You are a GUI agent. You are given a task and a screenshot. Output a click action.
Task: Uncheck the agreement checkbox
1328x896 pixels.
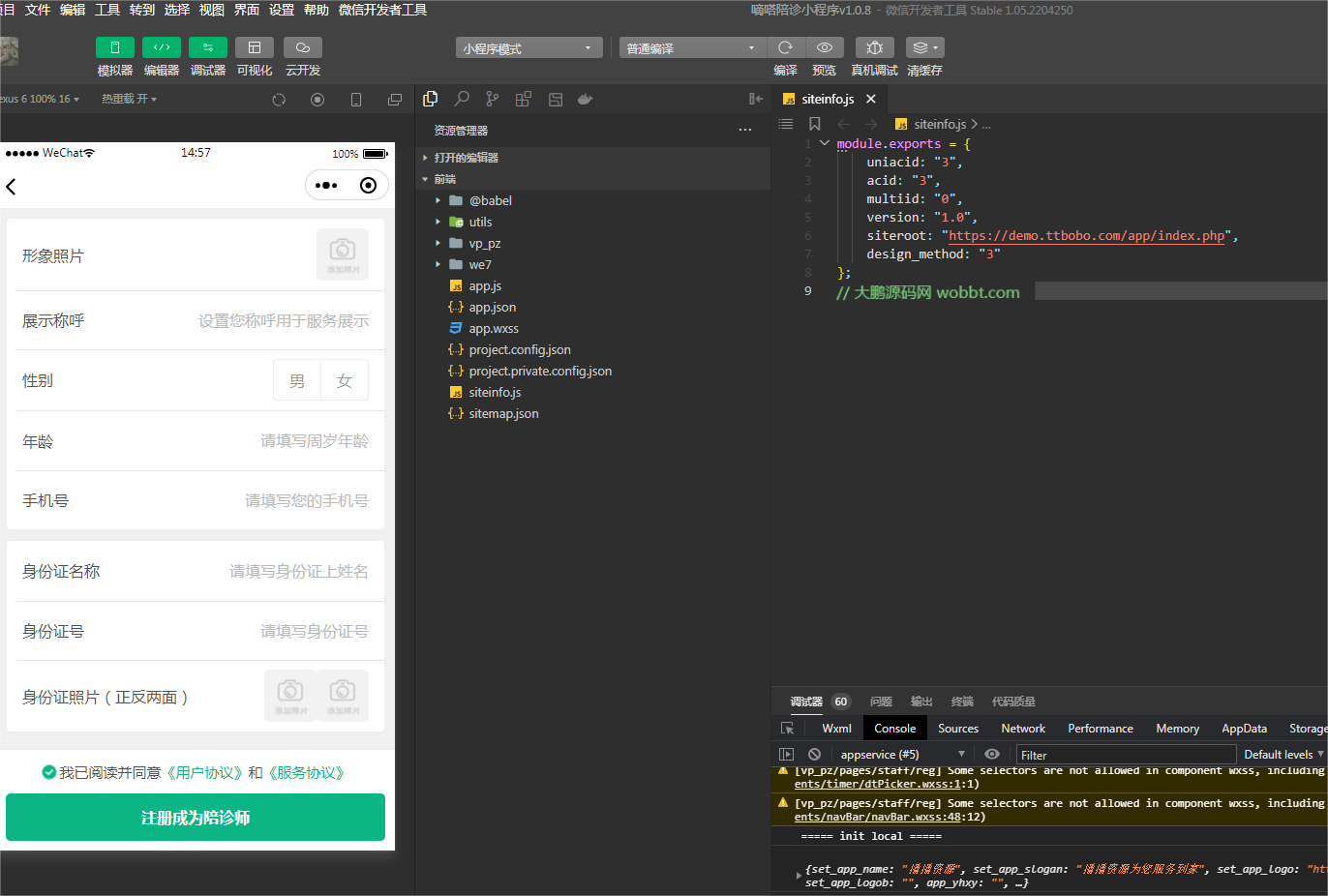click(48, 772)
